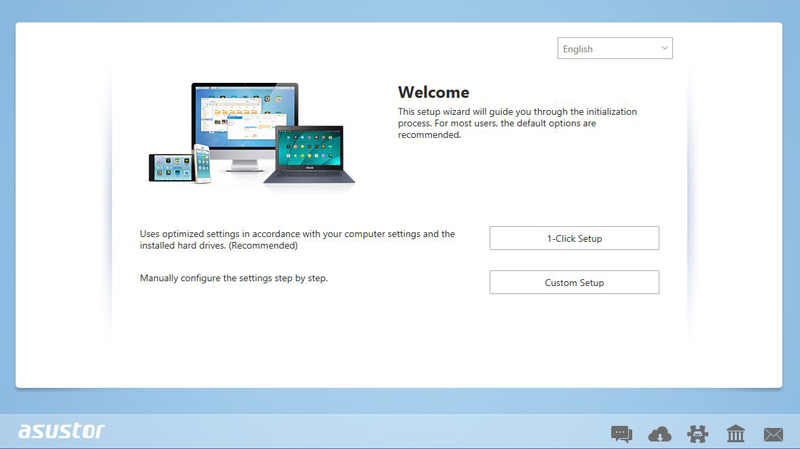Click the cloud download icon
800x449 pixels.
(x=660, y=434)
